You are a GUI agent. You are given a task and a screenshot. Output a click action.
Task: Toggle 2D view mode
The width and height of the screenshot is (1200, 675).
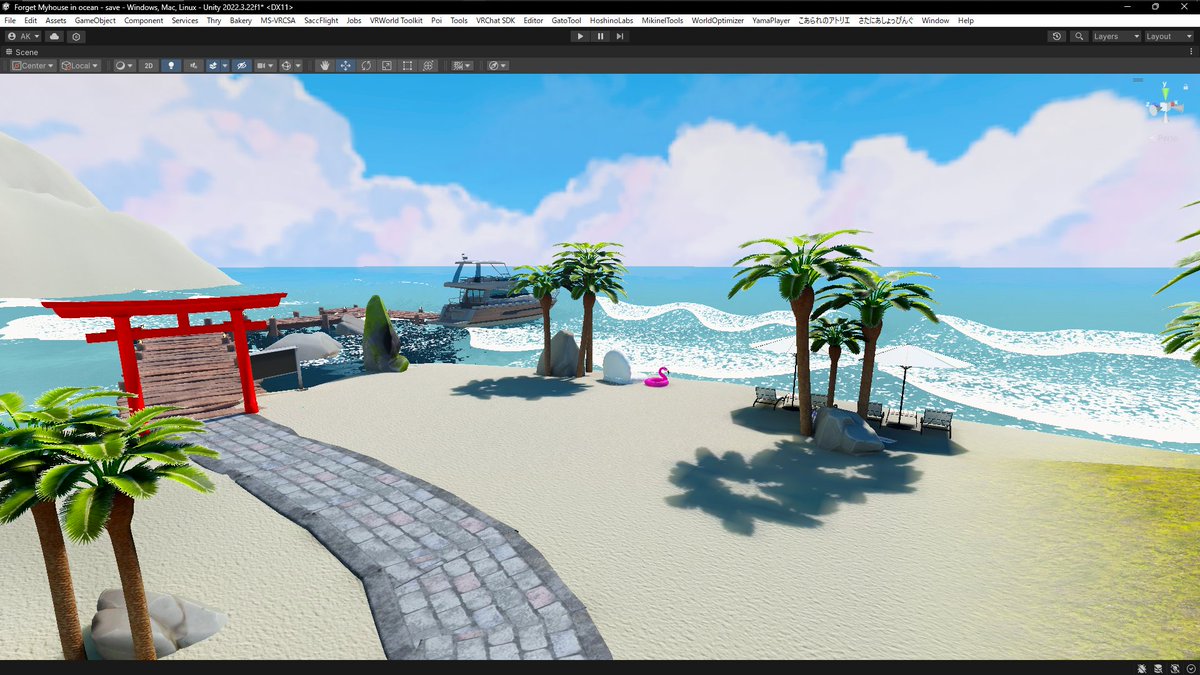point(149,66)
